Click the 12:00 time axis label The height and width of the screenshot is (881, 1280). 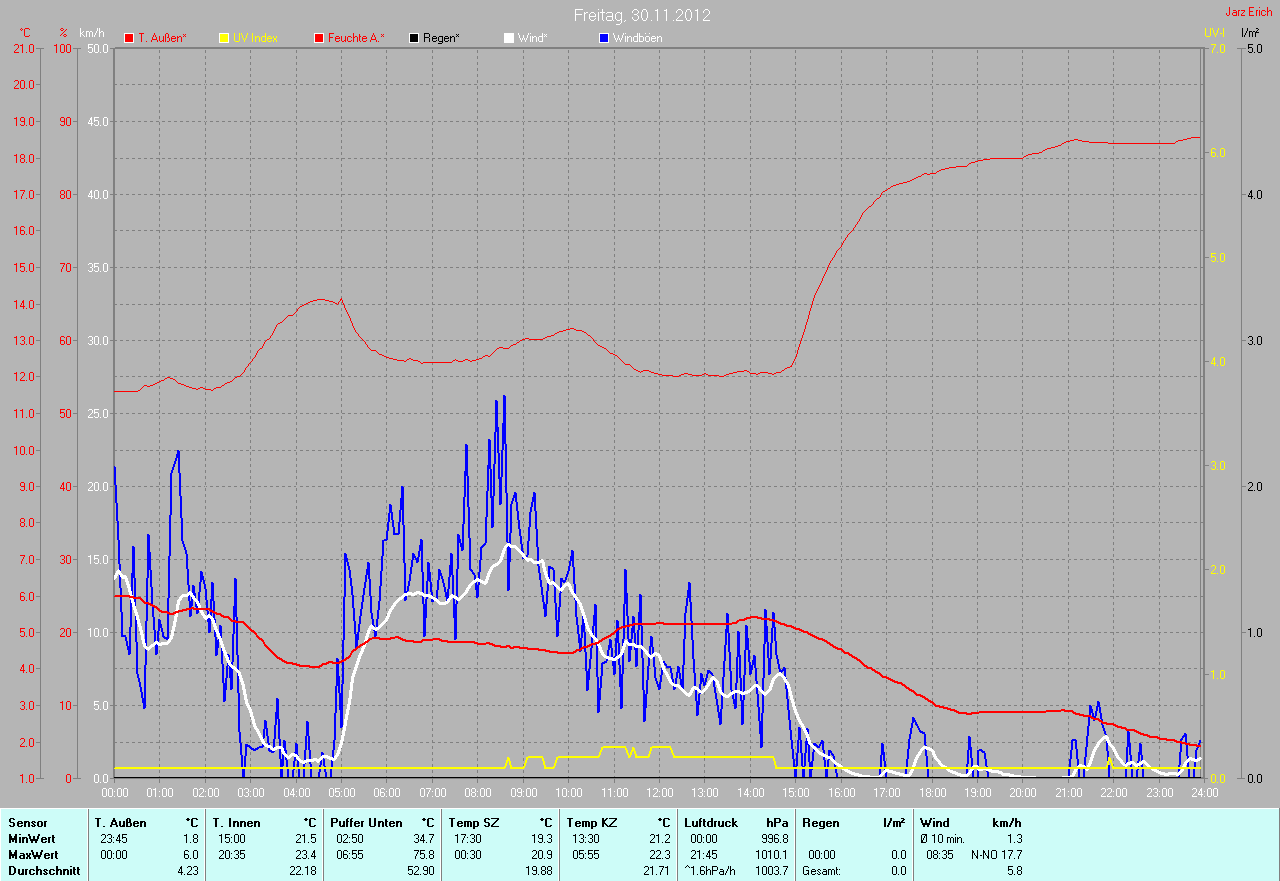659,793
